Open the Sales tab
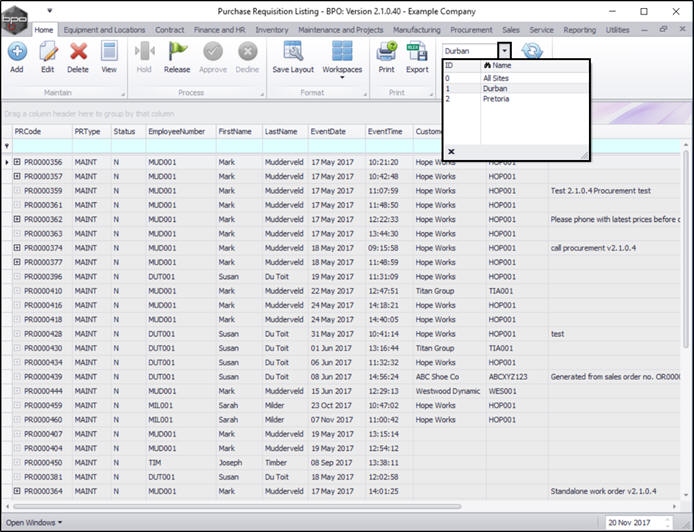 [x=511, y=30]
